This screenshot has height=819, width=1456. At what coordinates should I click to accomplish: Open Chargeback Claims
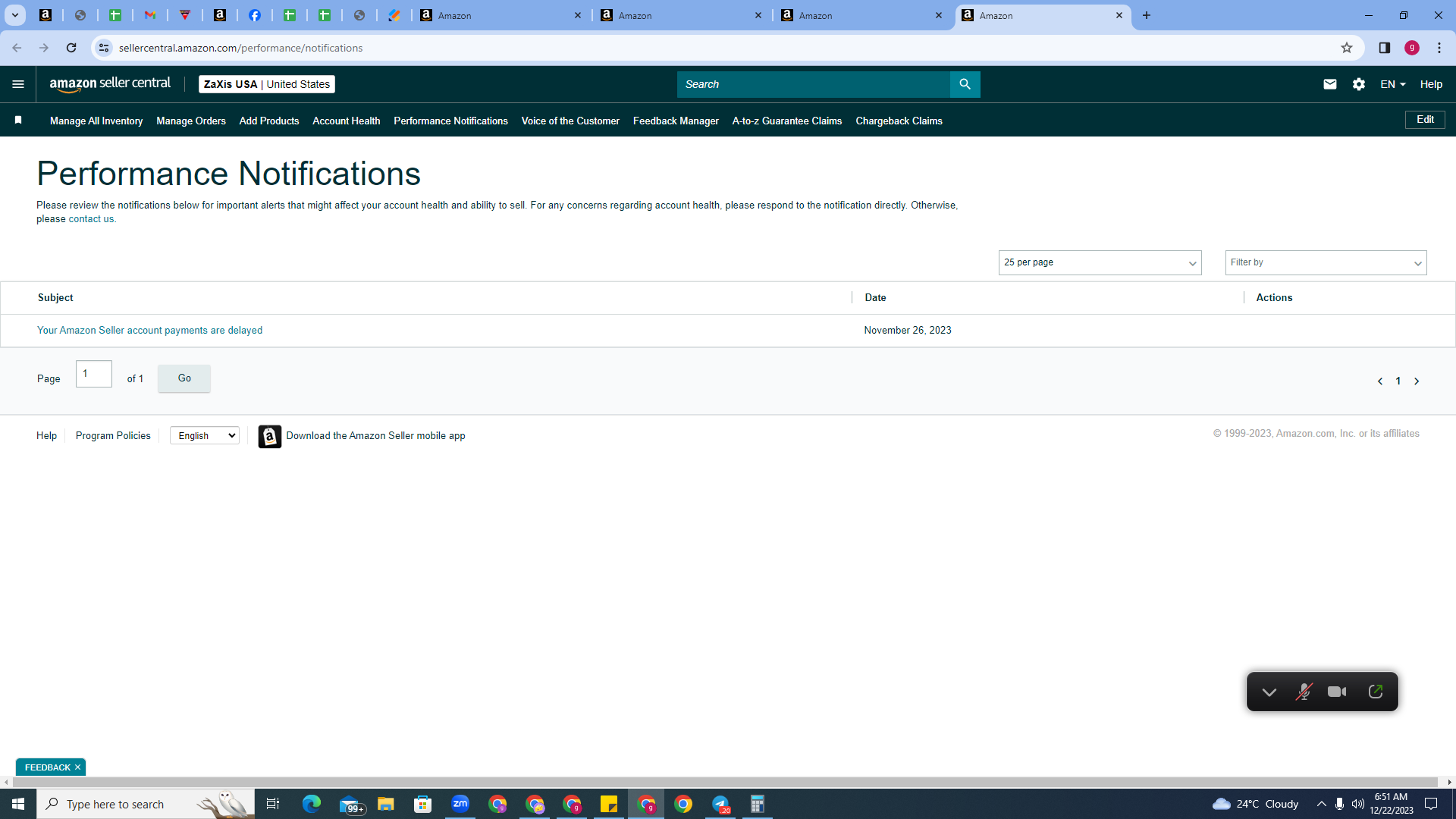coord(899,121)
